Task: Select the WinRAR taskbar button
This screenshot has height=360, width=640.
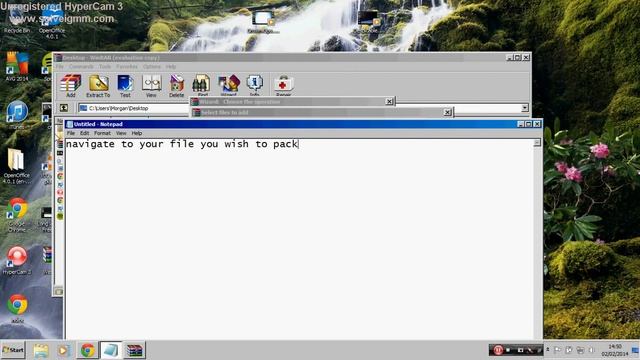Action: (x=134, y=351)
